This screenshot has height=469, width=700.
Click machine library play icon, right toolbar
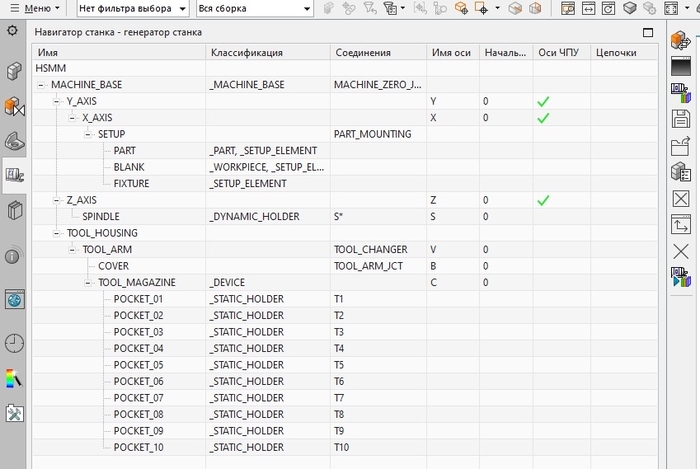681,277
